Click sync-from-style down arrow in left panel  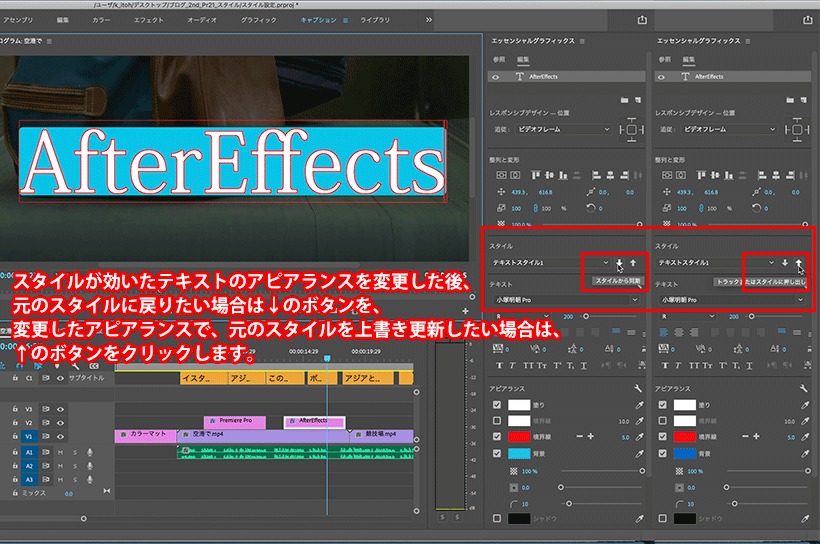(619, 263)
